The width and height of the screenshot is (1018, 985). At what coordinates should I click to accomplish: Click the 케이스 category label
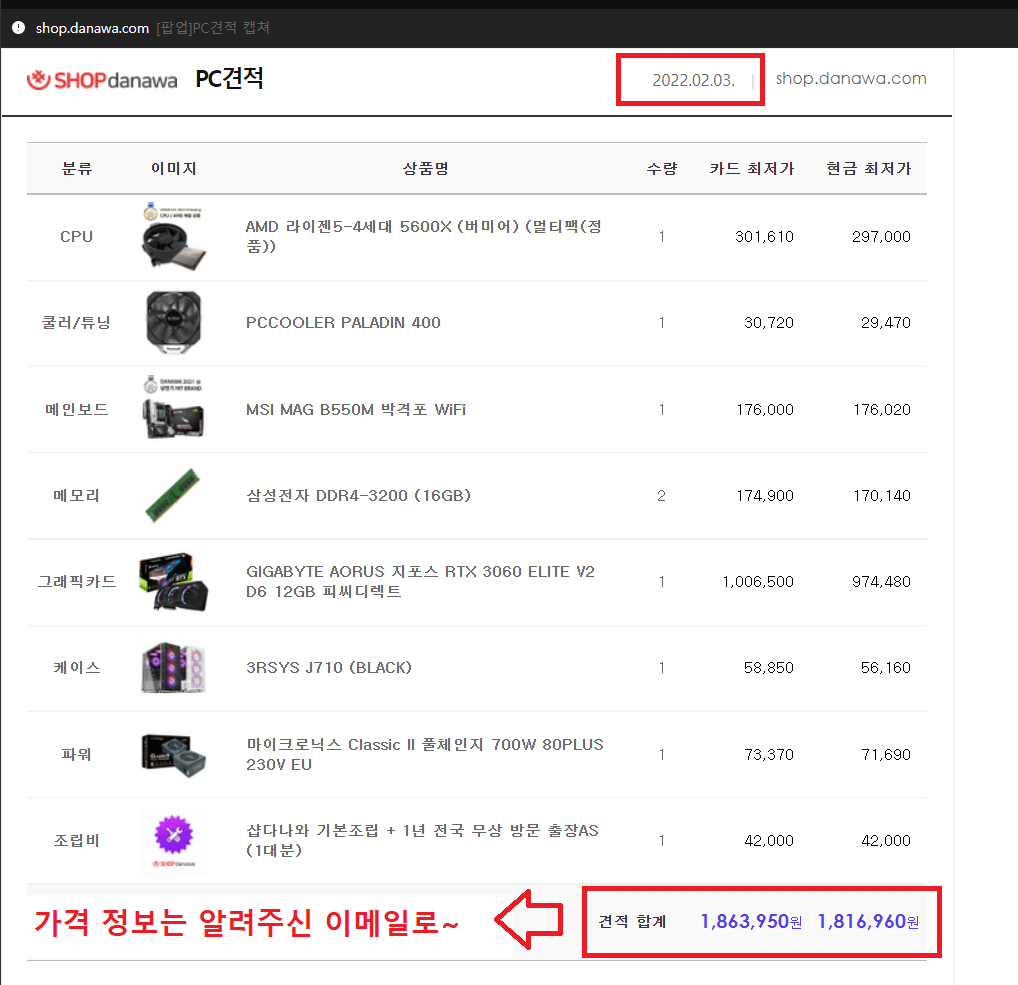(77, 667)
